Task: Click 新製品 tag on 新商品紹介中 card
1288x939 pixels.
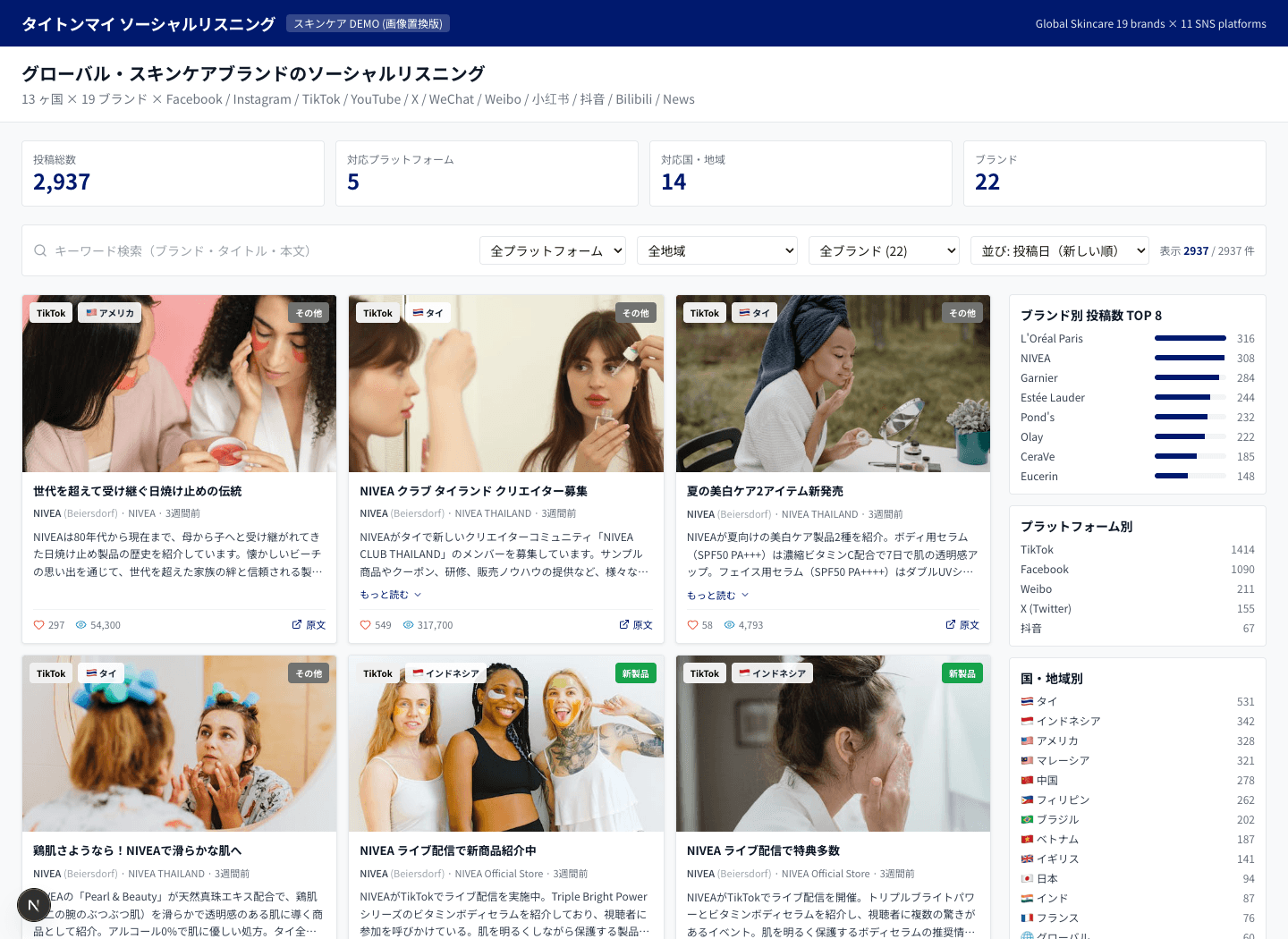Action: [x=636, y=673]
